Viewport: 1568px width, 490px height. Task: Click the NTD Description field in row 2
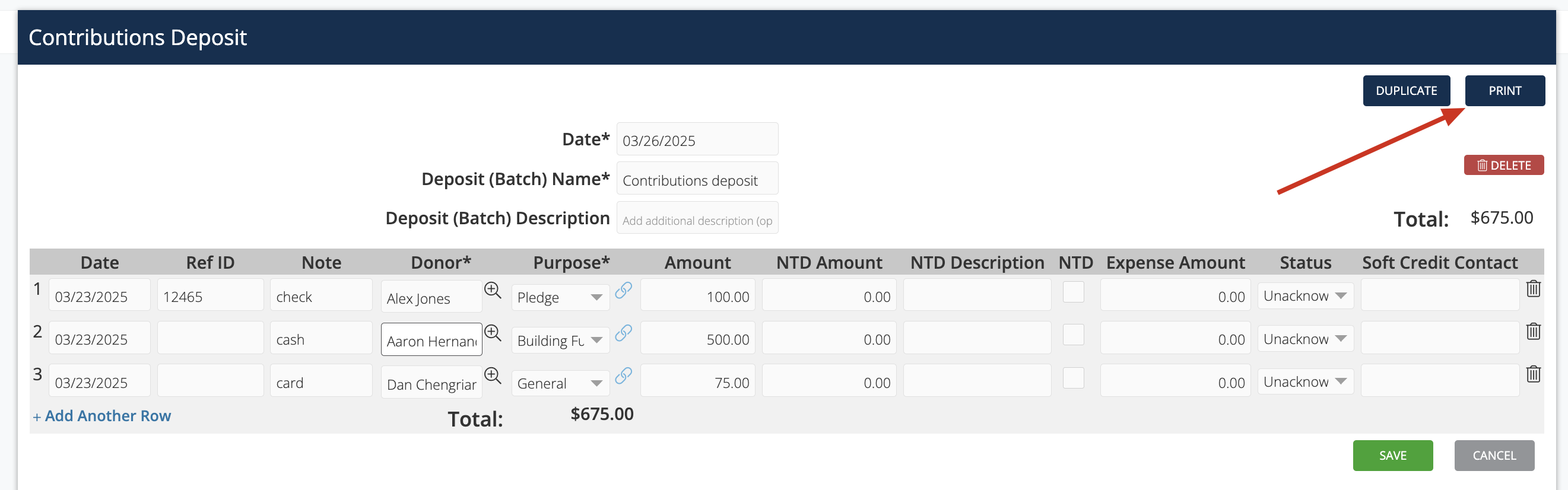[977, 338]
